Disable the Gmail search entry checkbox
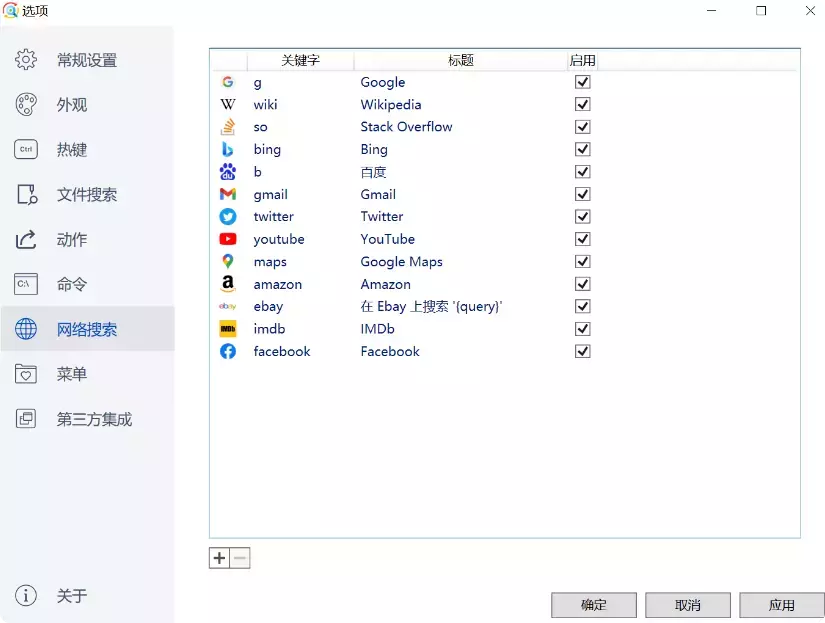Screen dimensions: 825x623 click(x=582, y=194)
